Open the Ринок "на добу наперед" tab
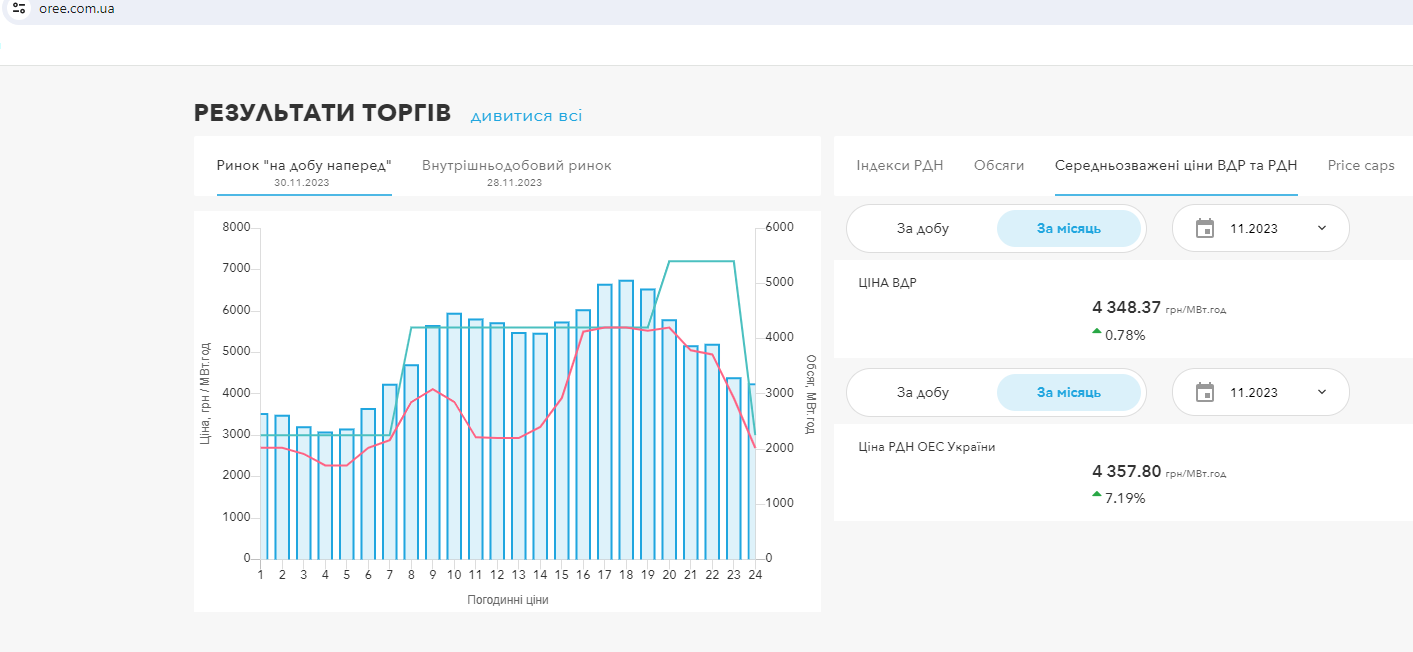 [304, 166]
